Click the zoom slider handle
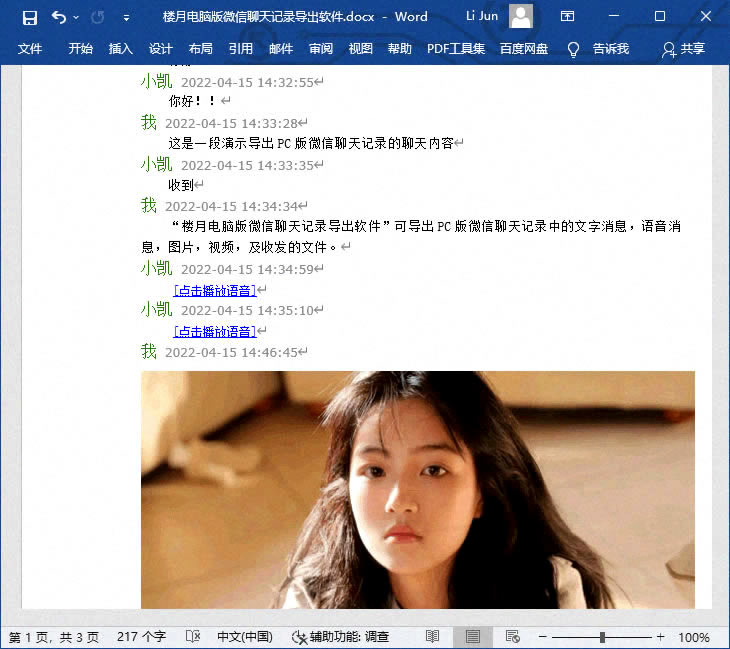This screenshot has width=730, height=649. 602,637
